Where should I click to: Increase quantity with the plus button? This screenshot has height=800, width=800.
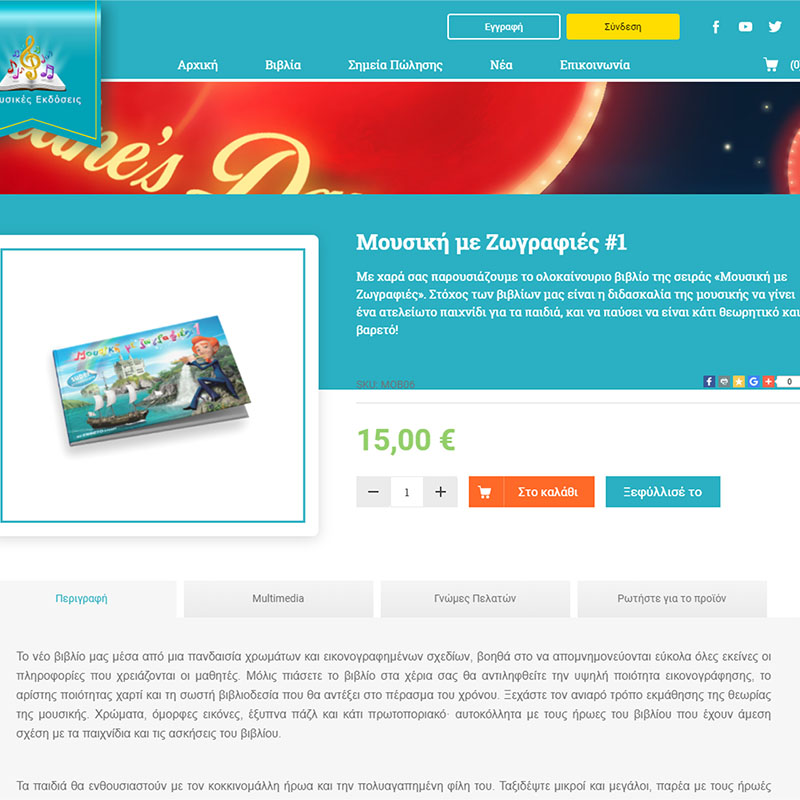440,492
